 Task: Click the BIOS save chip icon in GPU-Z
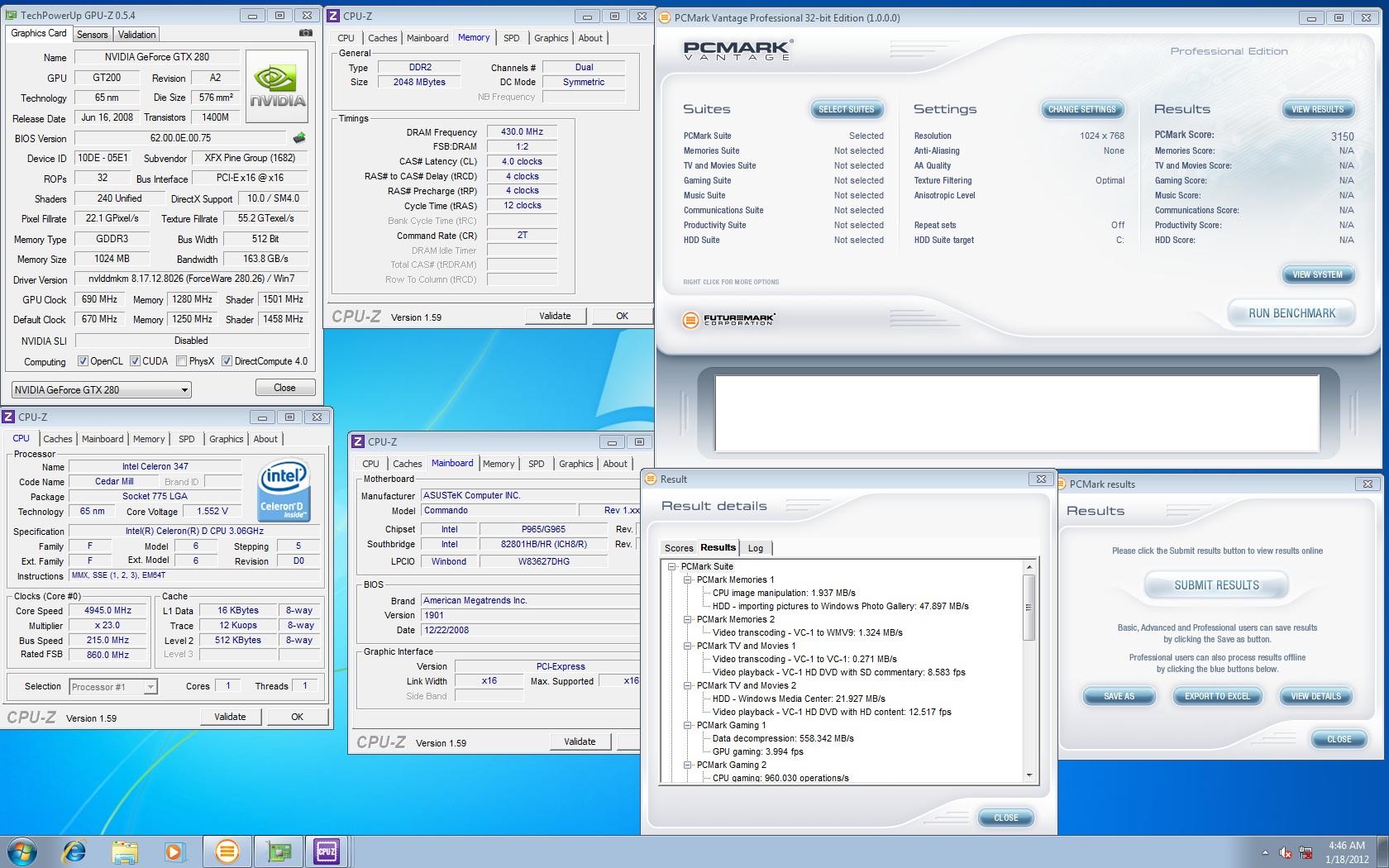(299, 138)
